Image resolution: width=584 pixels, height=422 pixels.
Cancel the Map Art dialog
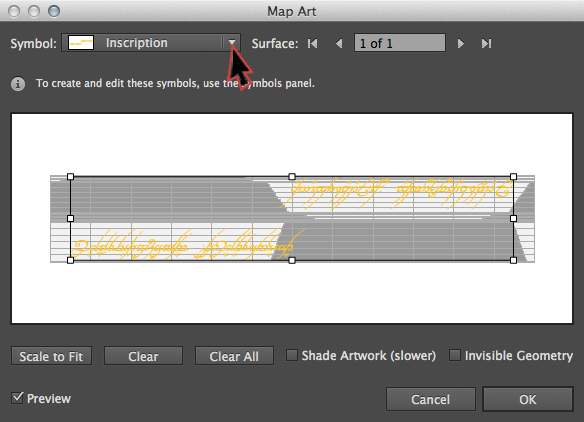click(431, 399)
